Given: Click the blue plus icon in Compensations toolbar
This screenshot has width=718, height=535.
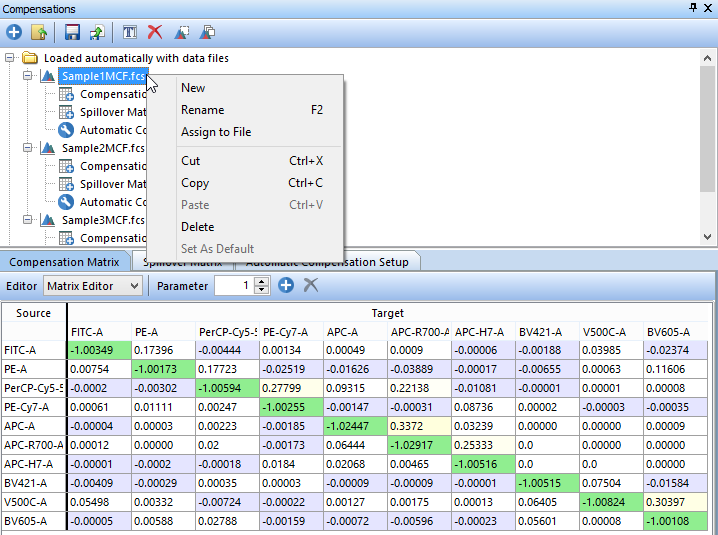Looking at the screenshot, I should point(14,32).
